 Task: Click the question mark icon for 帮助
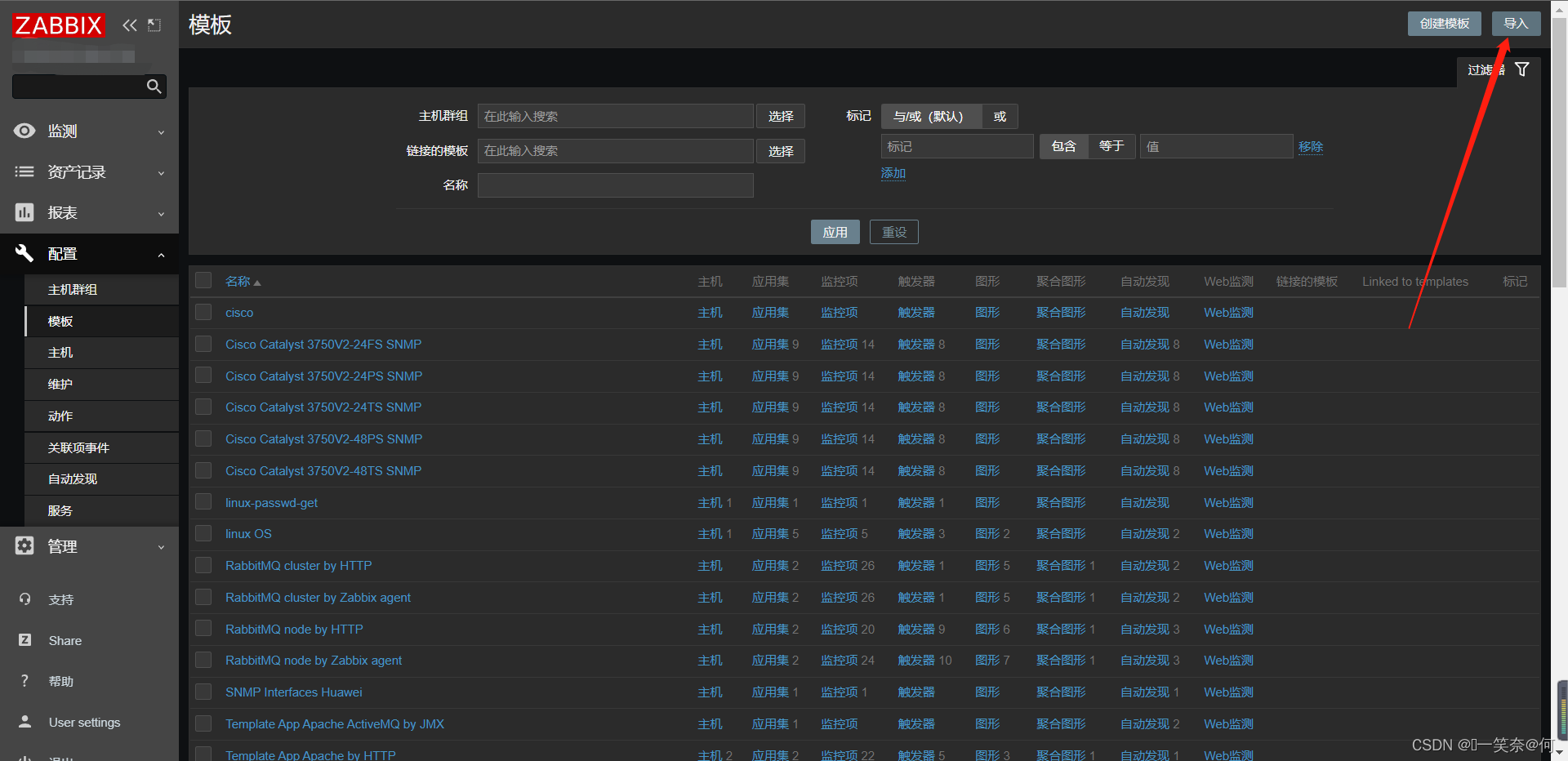click(24, 681)
